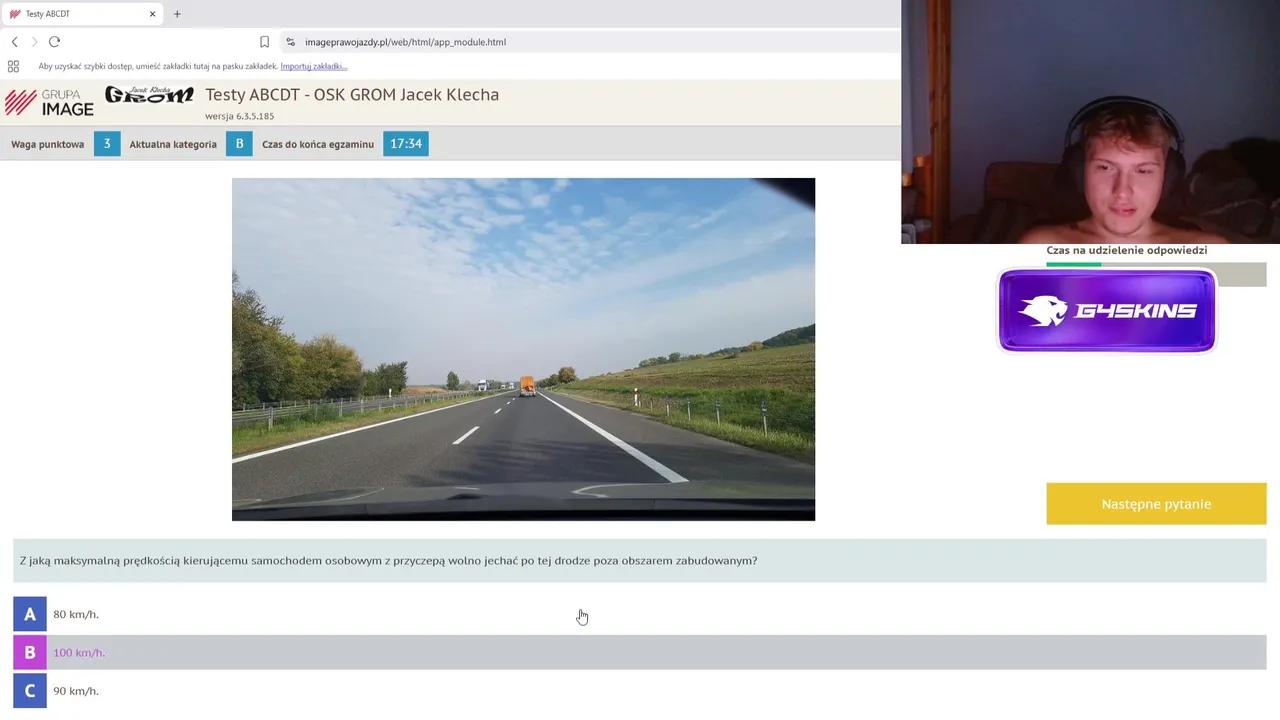The height and width of the screenshot is (720, 1280).
Task: Click the Aktualna kategoria label
Action: 173,144
